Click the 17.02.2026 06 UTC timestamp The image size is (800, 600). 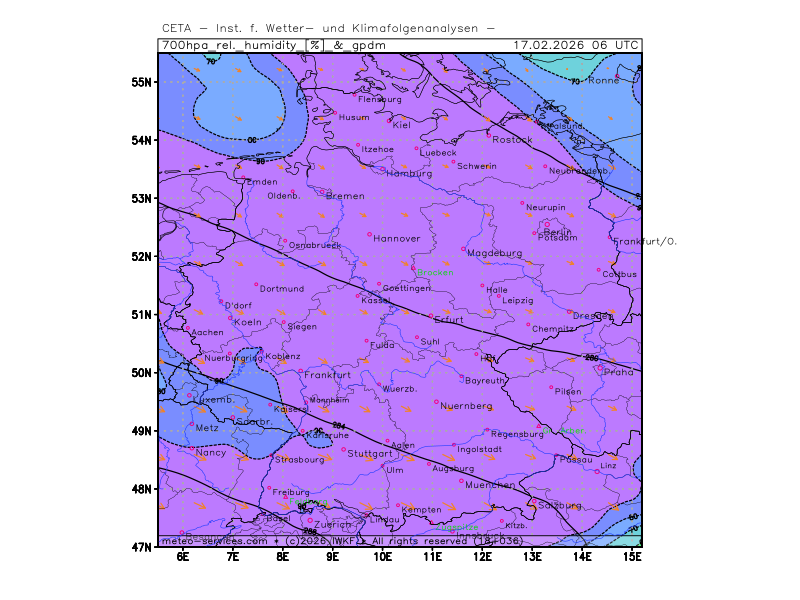coord(576,45)
